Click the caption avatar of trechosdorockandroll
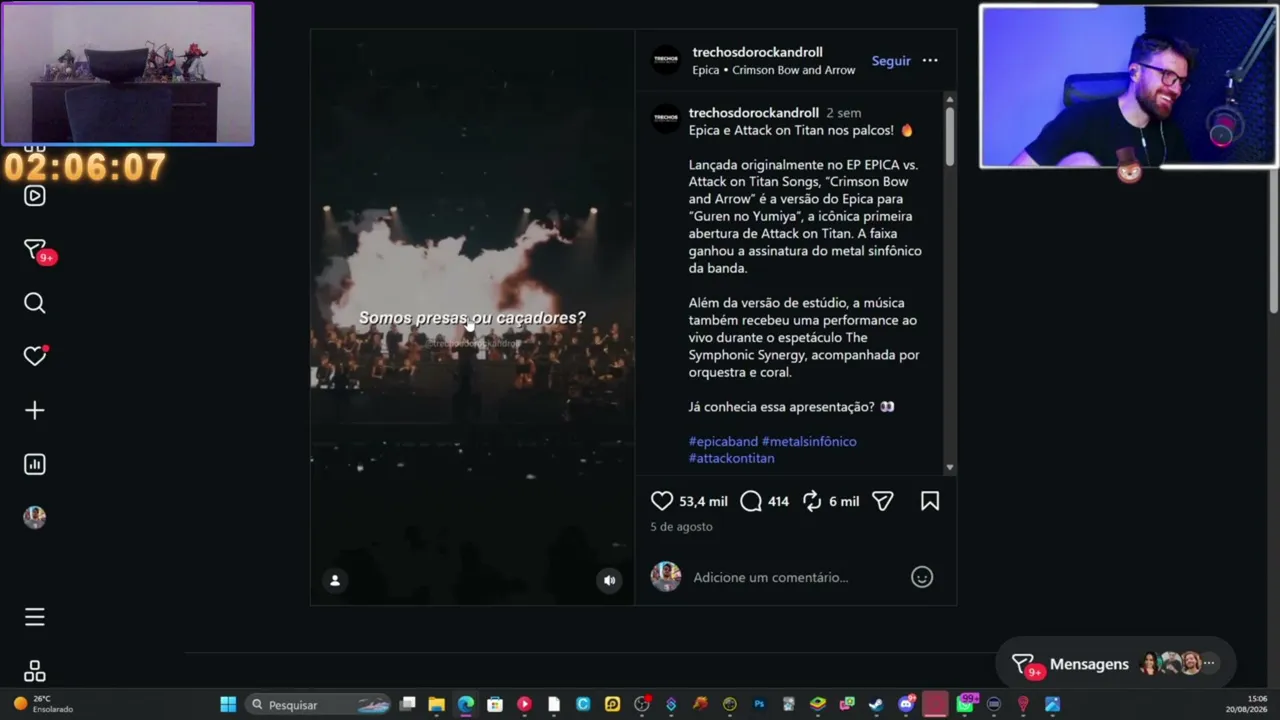 [x=666, y=120]
